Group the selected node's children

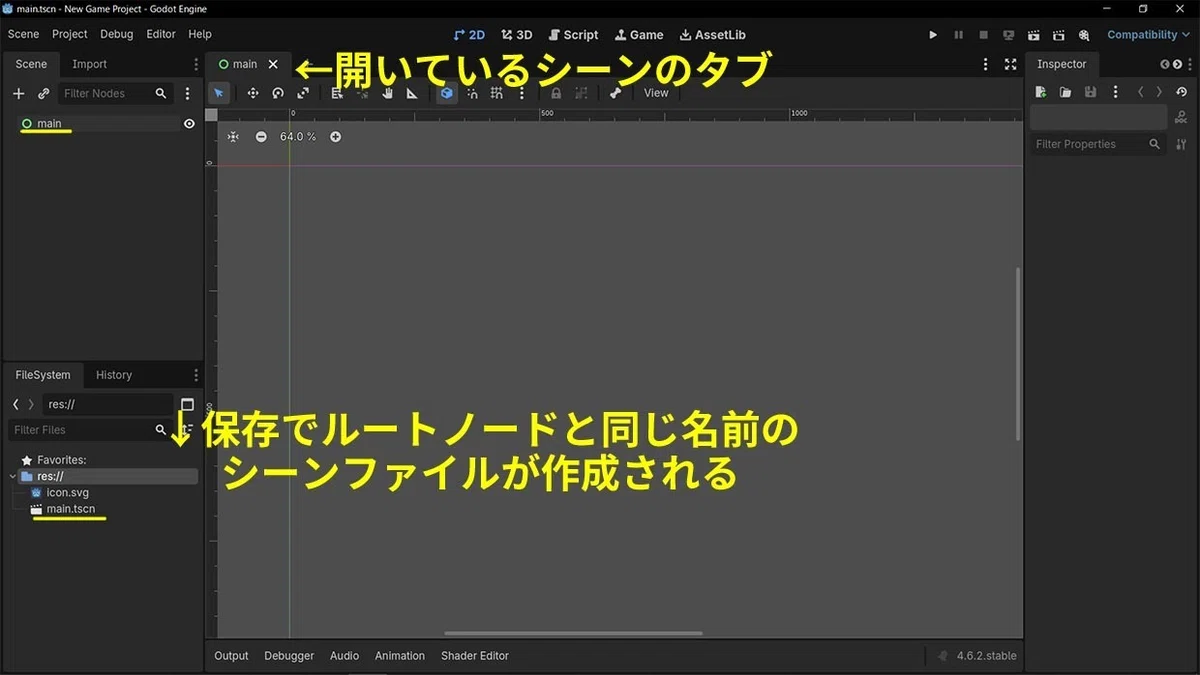point(581,93)
